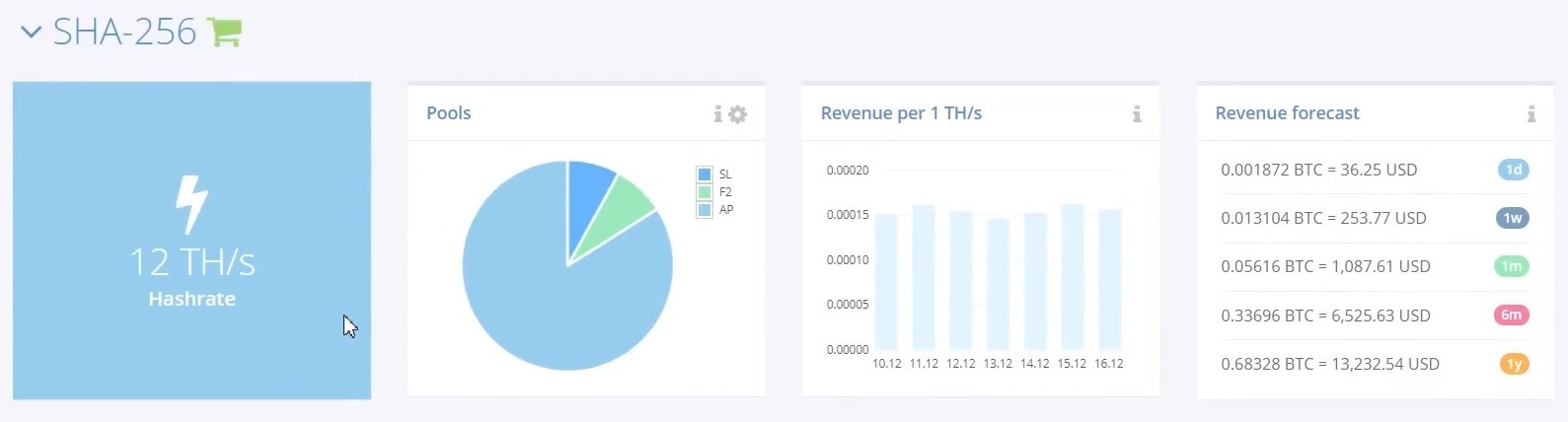Click the 1m forecast badge
This screenshot has width=1568, height=422.
click(x=1512, y=266)
